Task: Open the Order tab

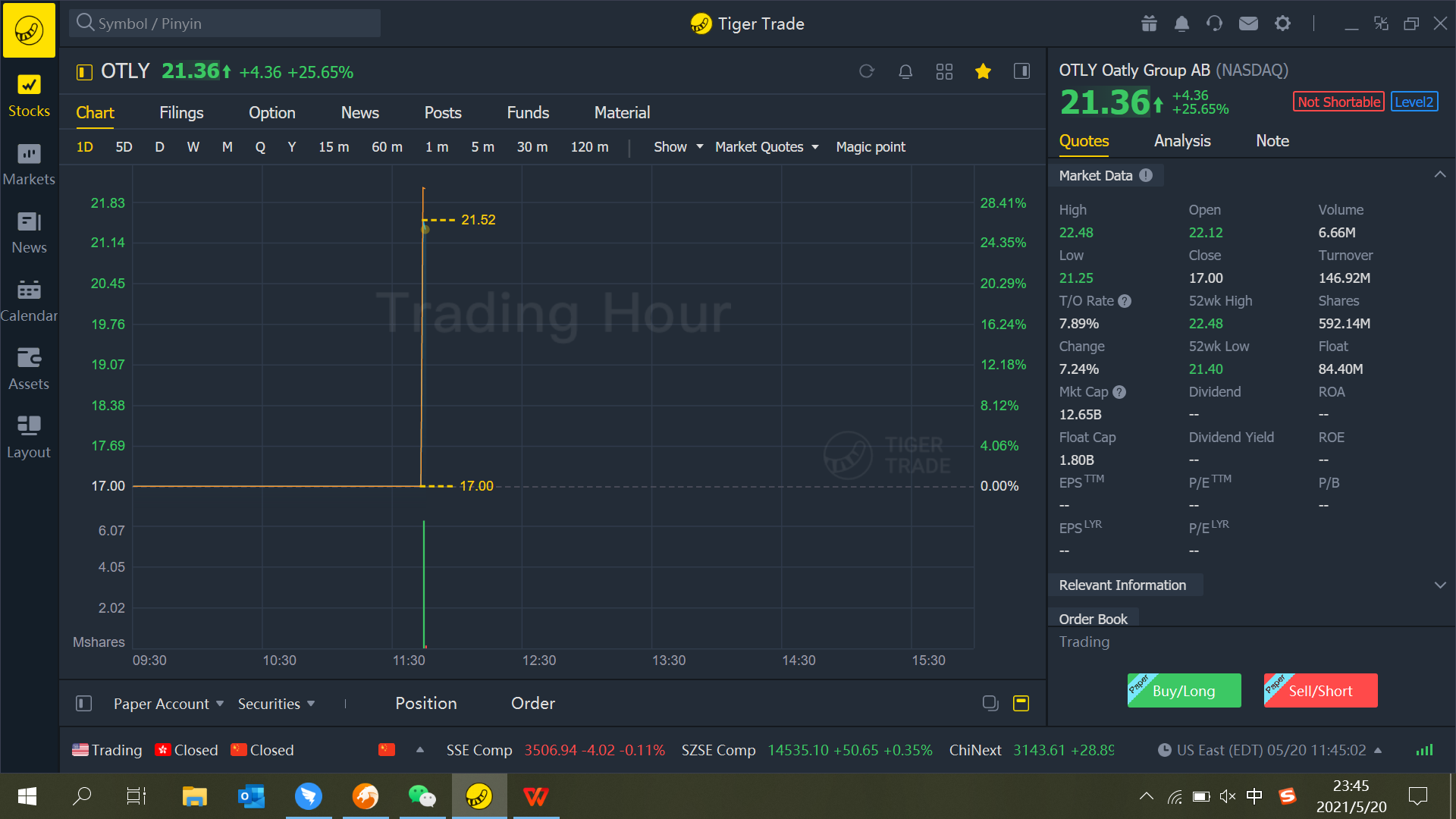Action: tap(533, 704)
